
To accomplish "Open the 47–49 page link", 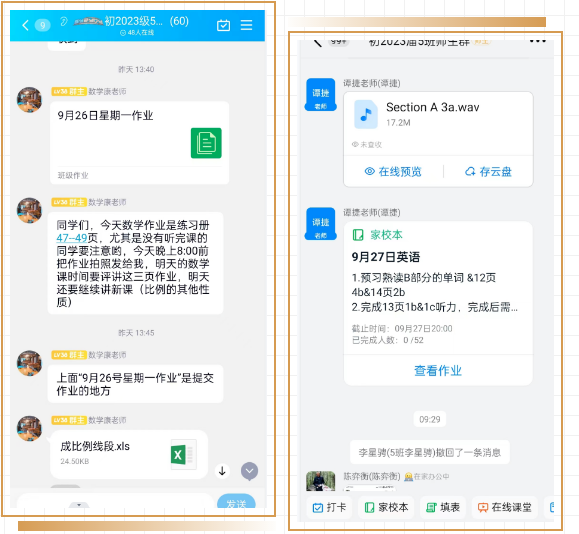I will click(x=72, y=238).
